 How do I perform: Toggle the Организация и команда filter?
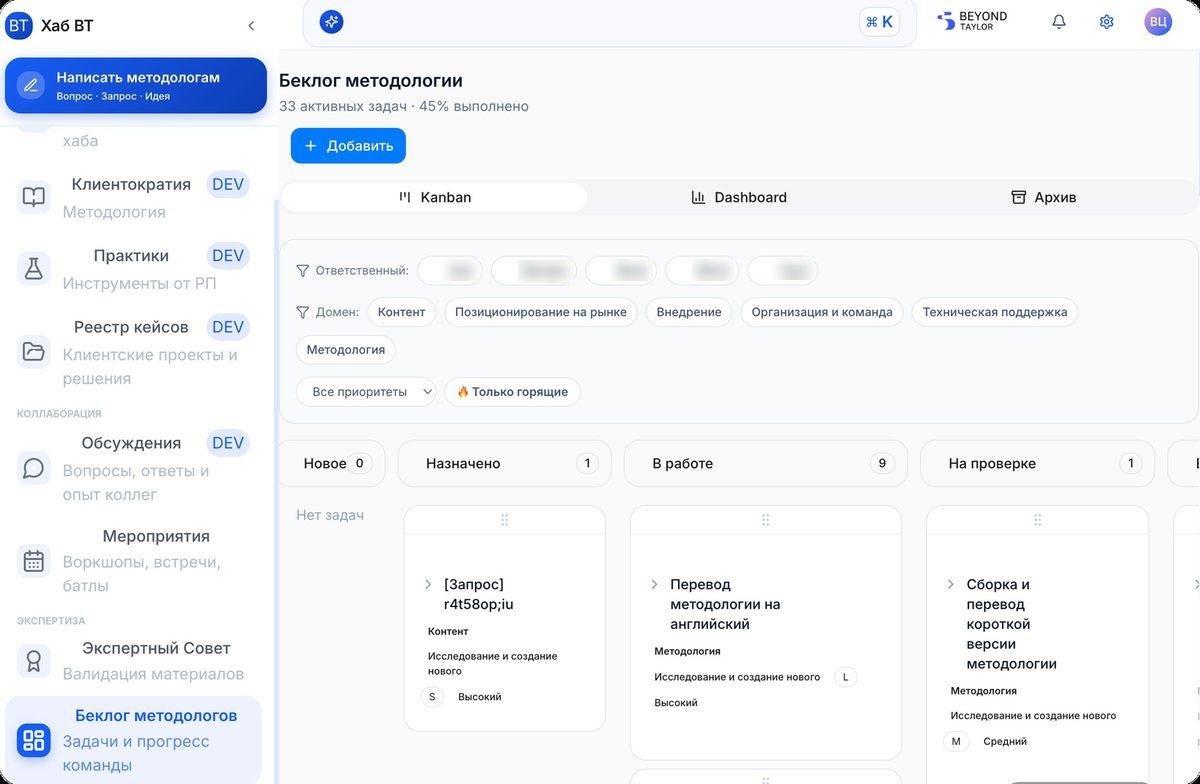[x=822, y=312]
